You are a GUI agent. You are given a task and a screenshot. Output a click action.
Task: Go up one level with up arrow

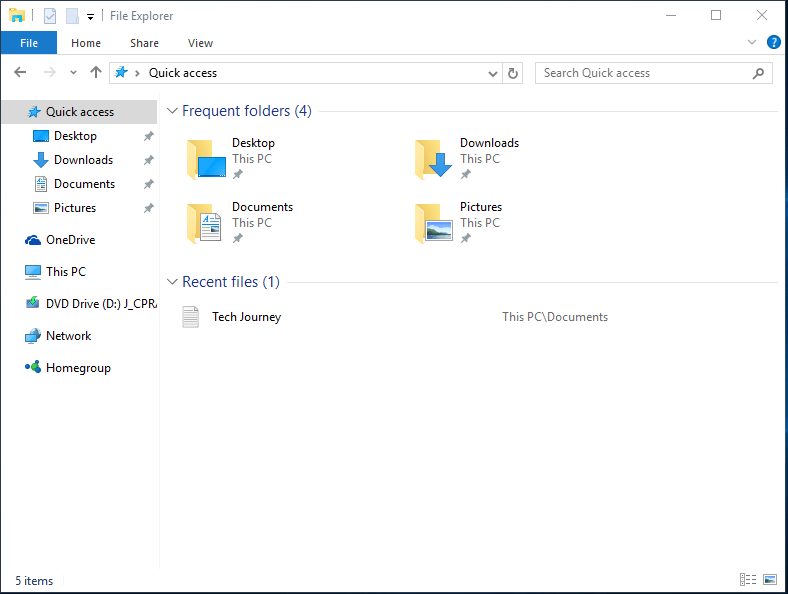[x=96, y=73]
